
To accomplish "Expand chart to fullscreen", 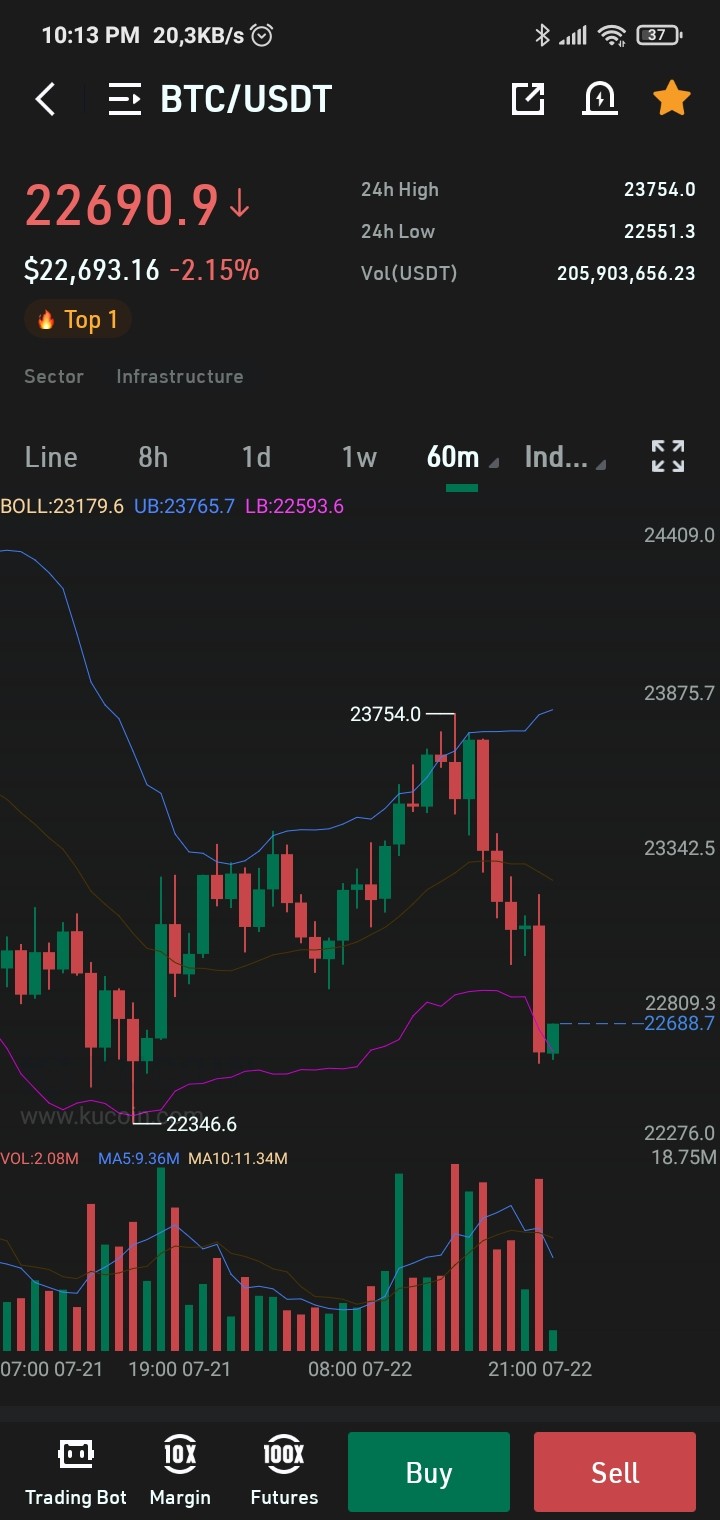I will [668, 456].
